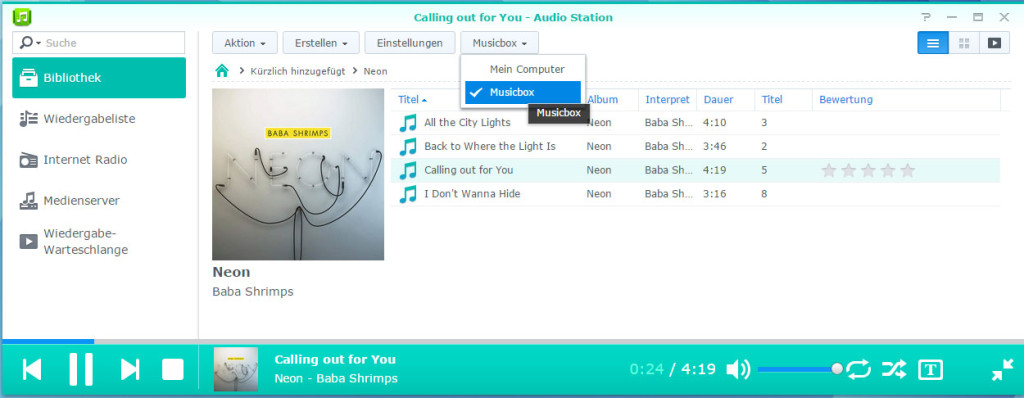Stop playback

173,370
